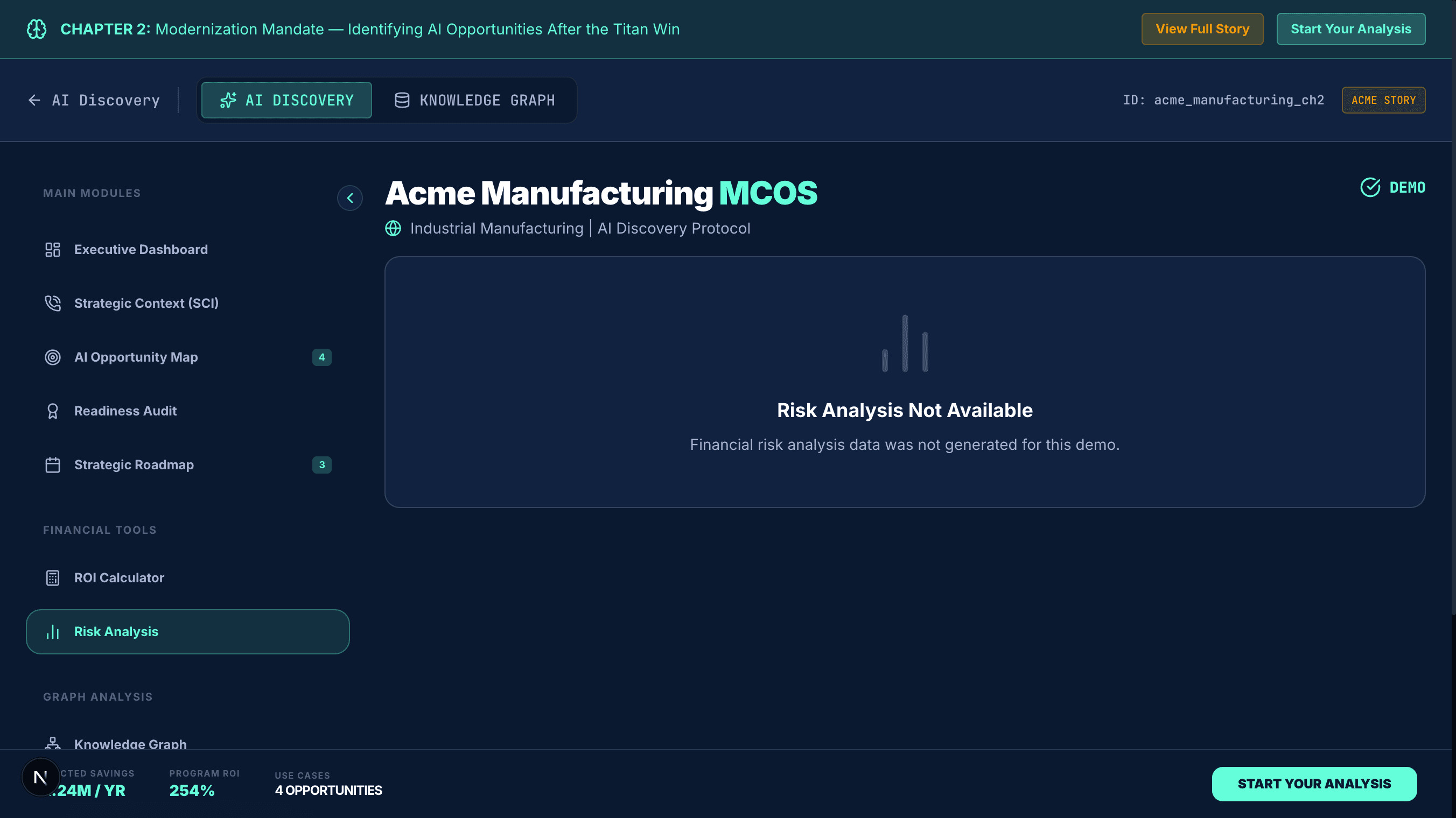Select Risk Analysis in Financial Tools

click(187, 632)
